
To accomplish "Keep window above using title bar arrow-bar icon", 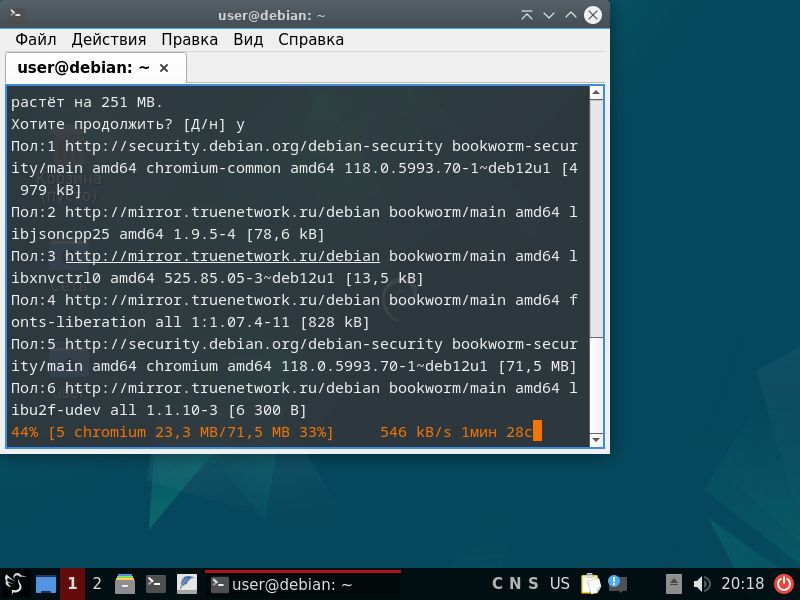I will [527, 15].
